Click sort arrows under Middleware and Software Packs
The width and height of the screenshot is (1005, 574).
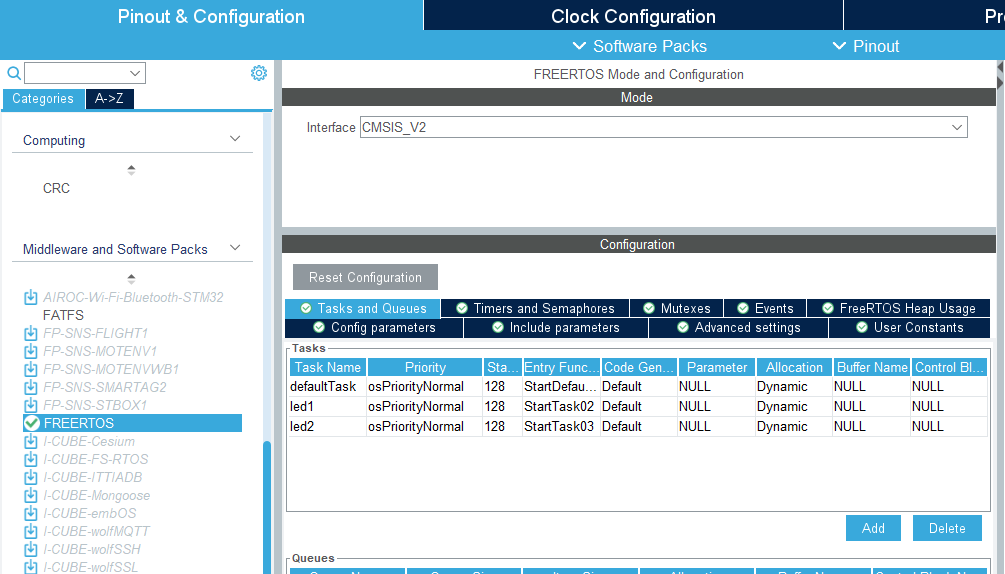(131, 279)
